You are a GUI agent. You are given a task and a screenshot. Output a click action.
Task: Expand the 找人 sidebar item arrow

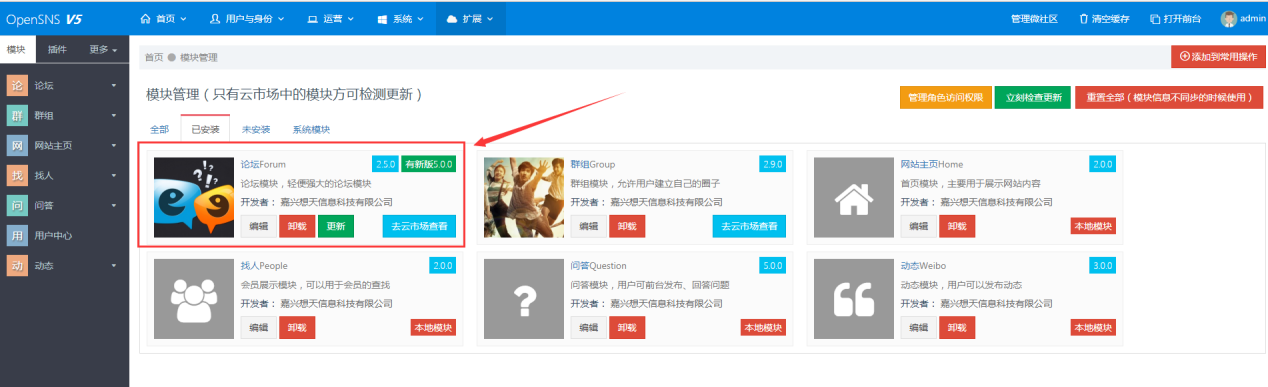tap(114, 177)
